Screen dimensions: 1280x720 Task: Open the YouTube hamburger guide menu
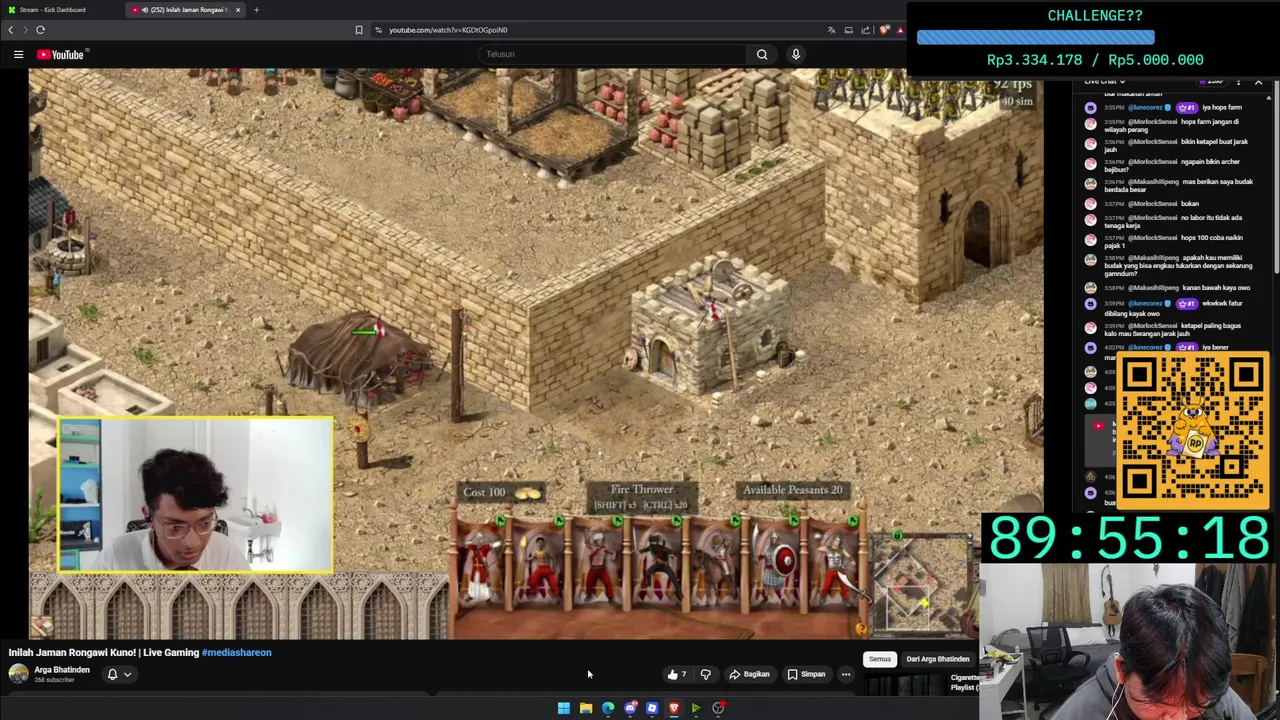pyautogui.click(x=18, y=55)
